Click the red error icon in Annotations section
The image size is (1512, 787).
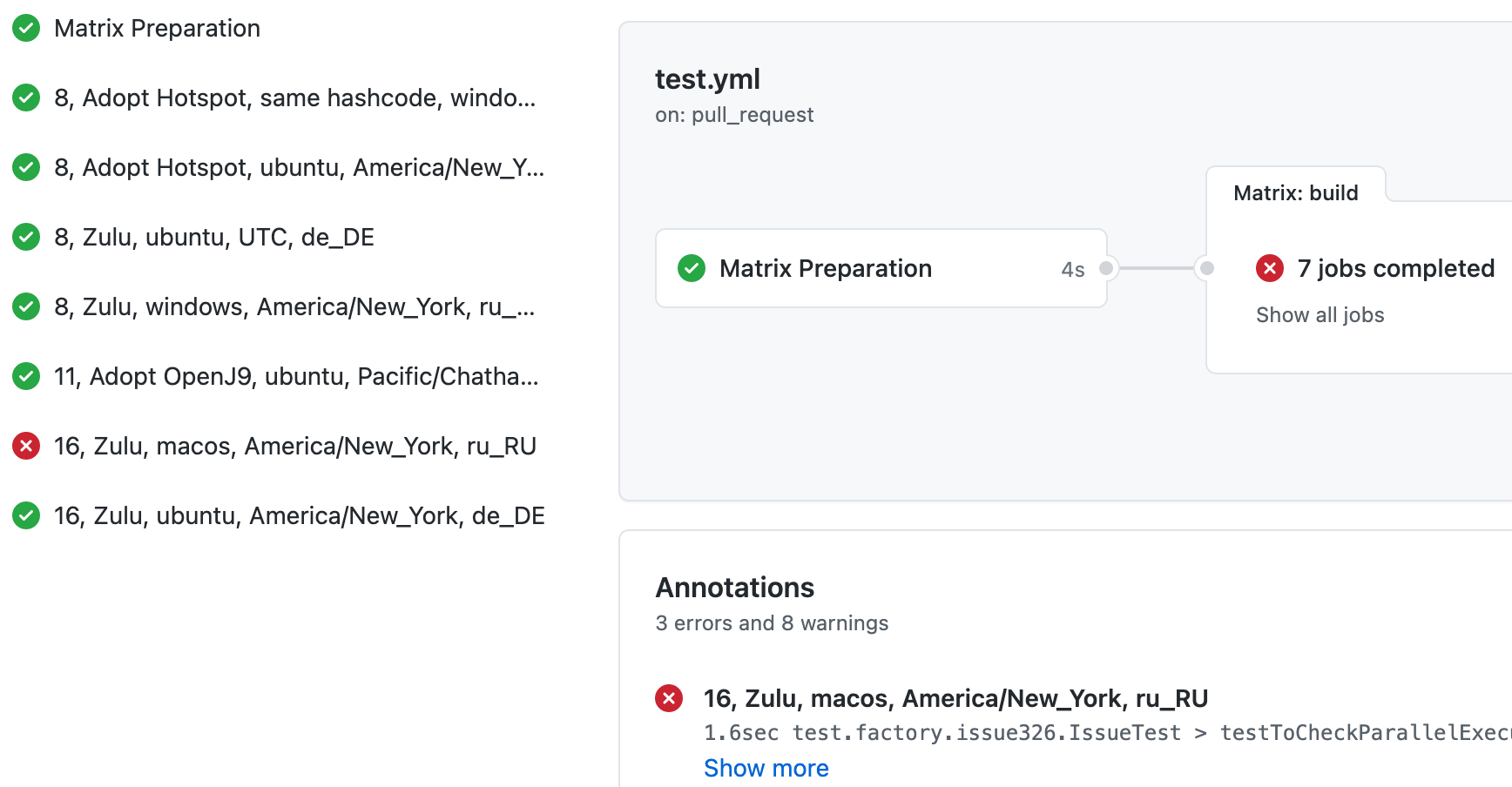pos(669,698)
